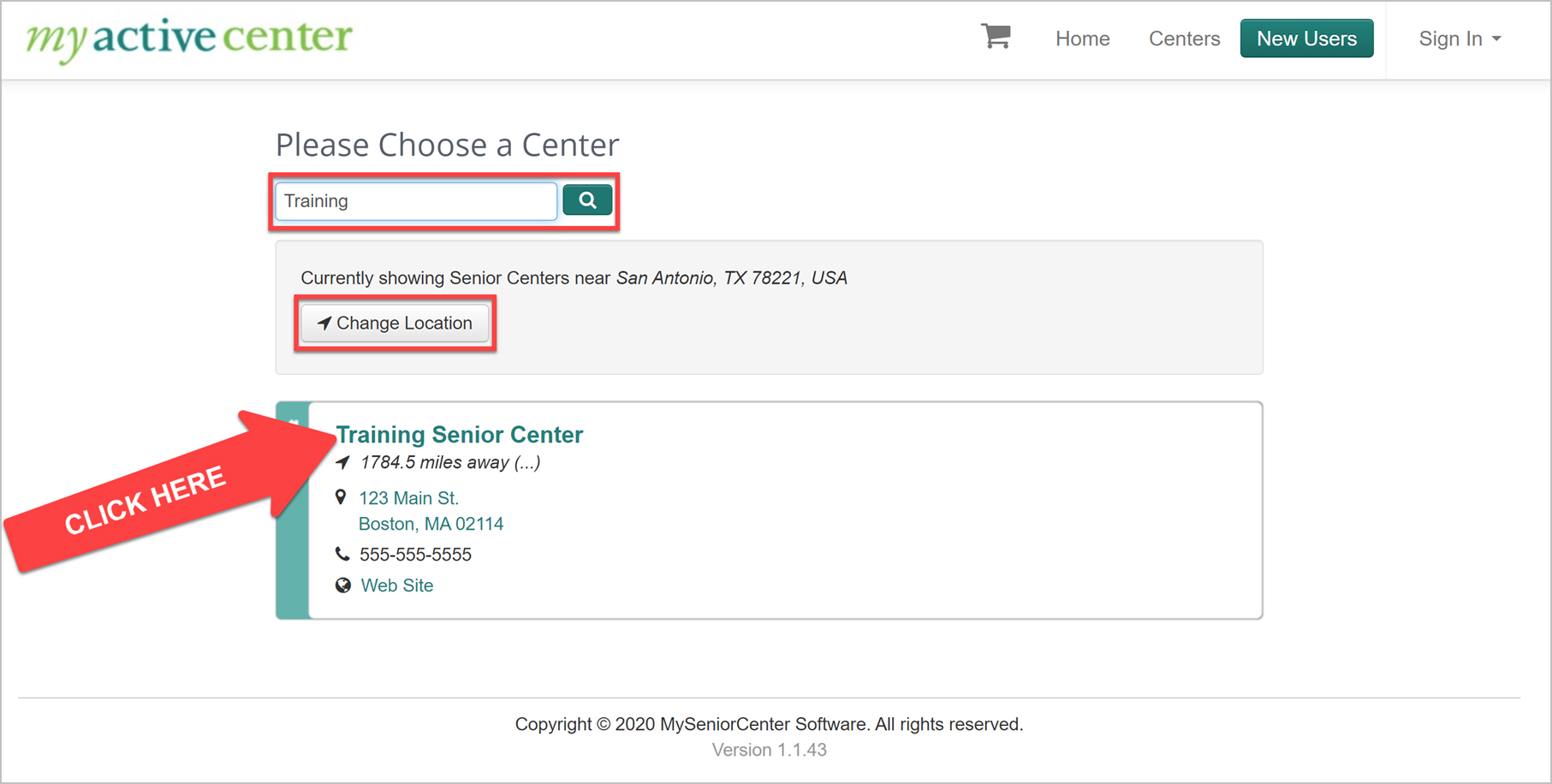Click the distance arrow icon near miles away
This screenshot has height=784, width=1552.
coord(342,462)
